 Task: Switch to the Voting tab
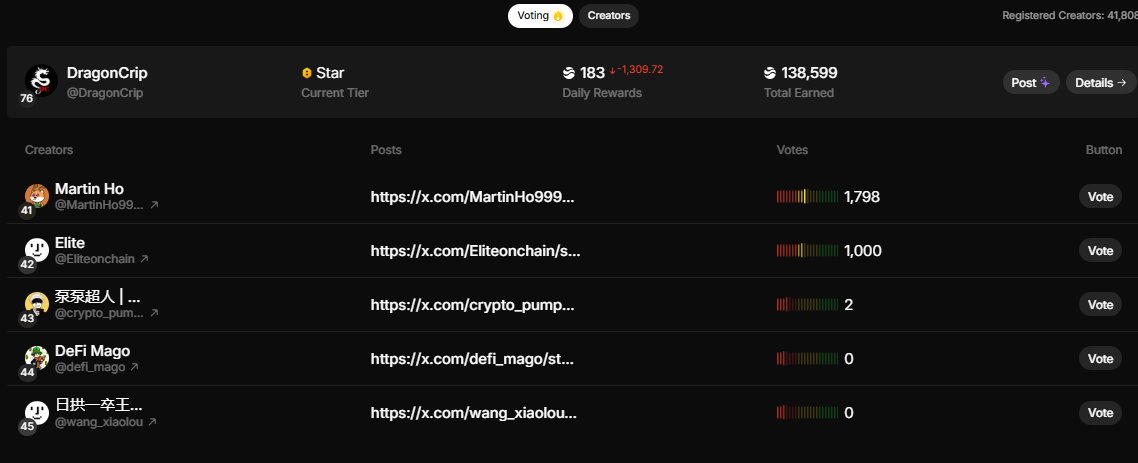pyautogui.click(x=540, y=16)
